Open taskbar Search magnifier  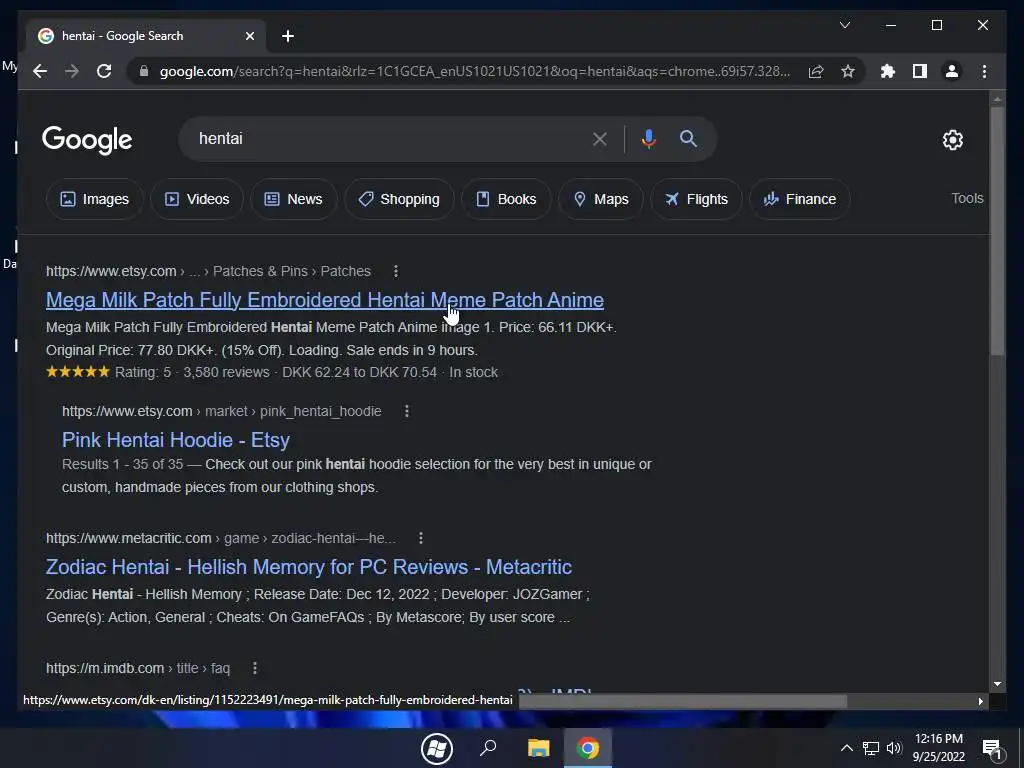[x=488, y=748]
